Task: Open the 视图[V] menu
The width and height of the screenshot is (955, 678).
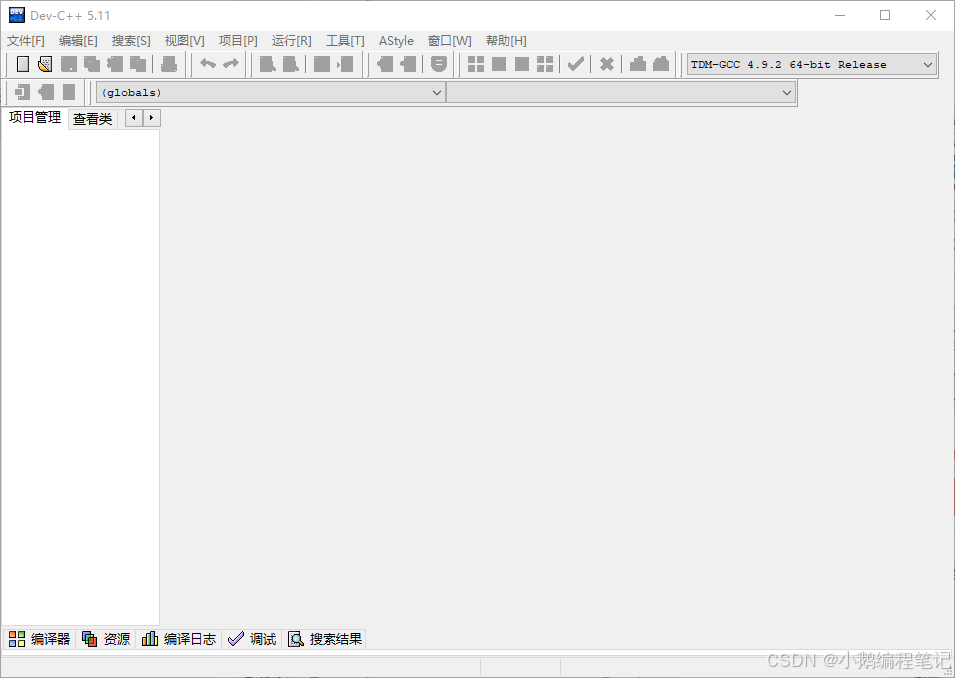Action: [185, 41]
